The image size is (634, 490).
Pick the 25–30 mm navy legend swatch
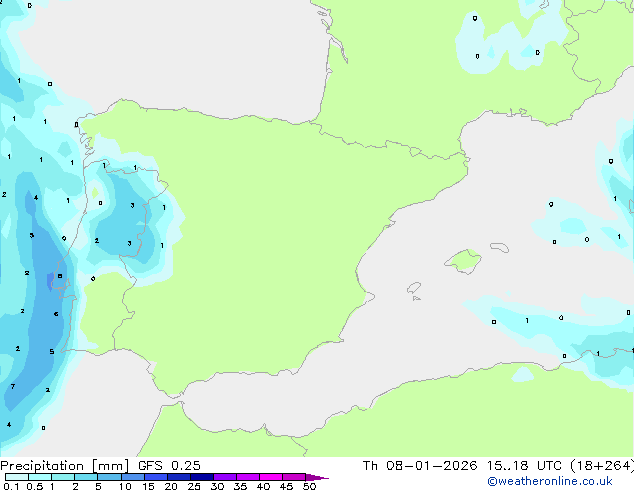(x=202, y=477)
